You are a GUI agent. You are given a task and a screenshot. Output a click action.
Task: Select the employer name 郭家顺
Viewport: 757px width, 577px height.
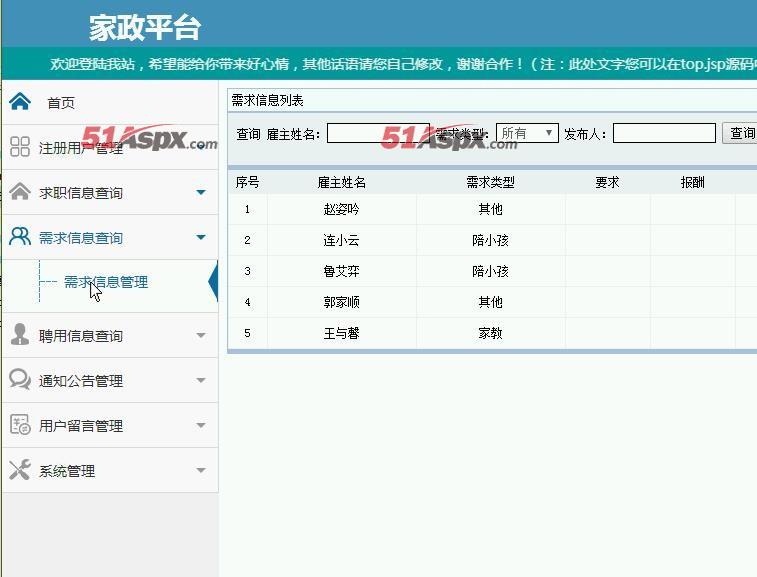pyautogui.click(x=341, y=302)
